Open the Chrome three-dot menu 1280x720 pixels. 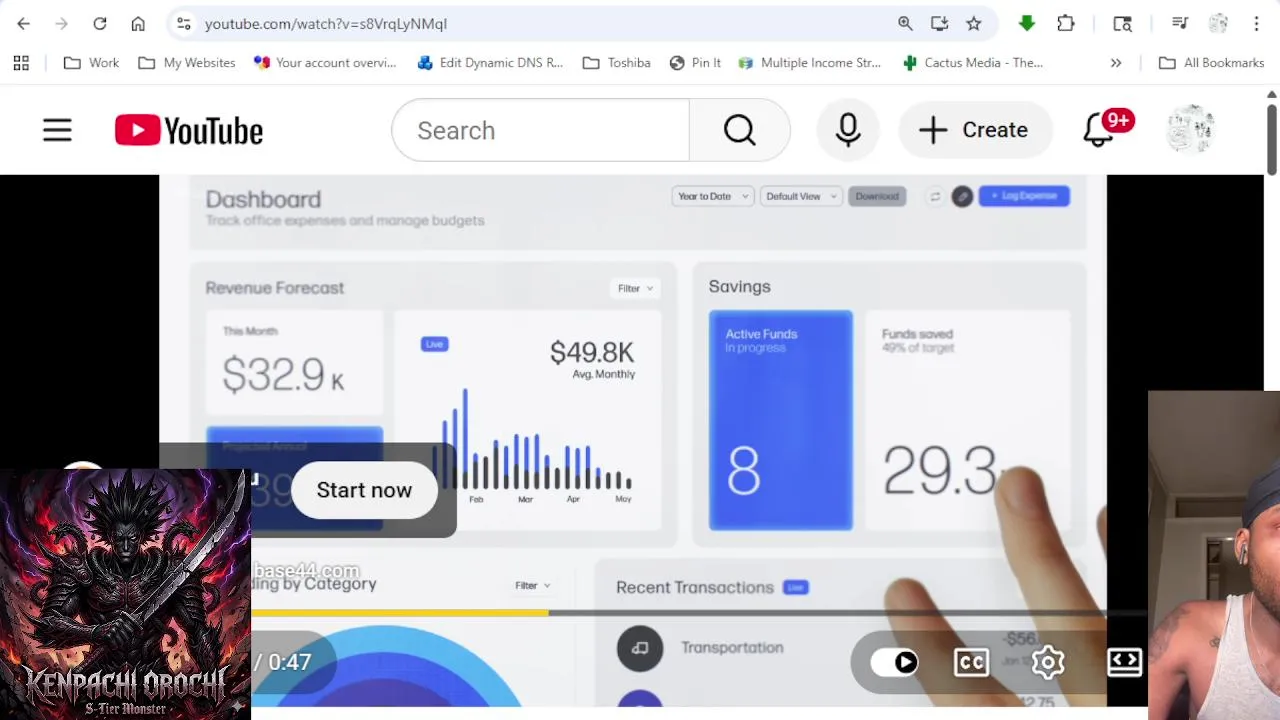coord(1256,23)
